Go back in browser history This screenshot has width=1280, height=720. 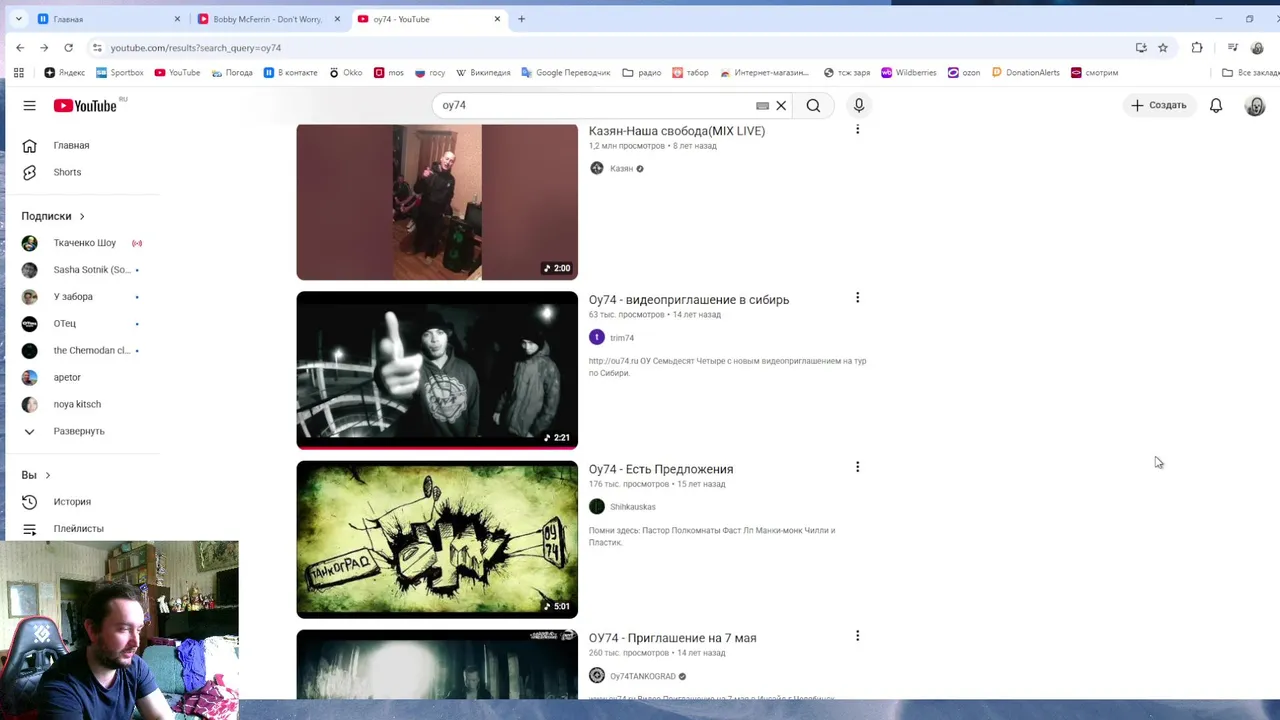tap(20, 48)
